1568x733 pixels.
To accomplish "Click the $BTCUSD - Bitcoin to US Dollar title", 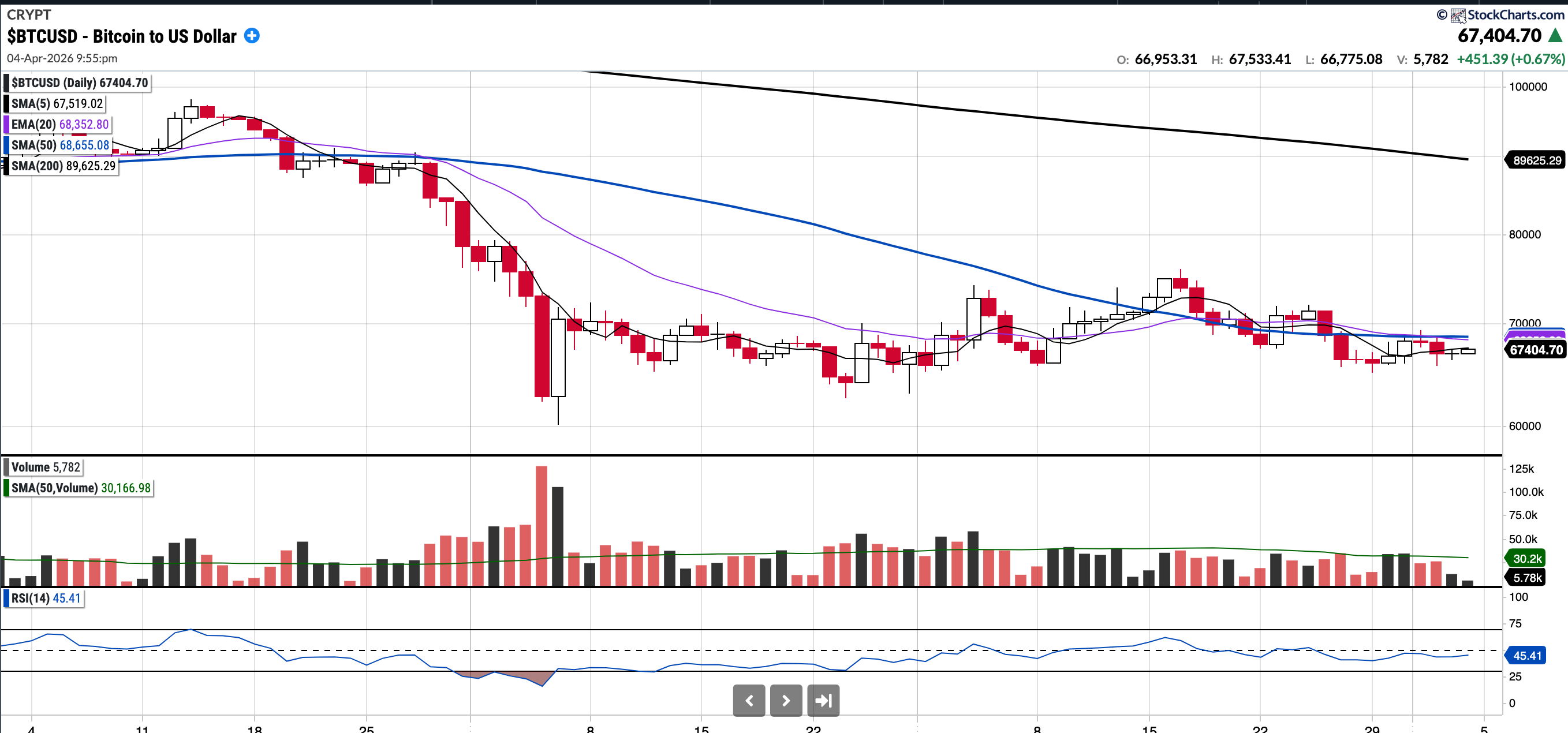I will (x=122, y=36).
